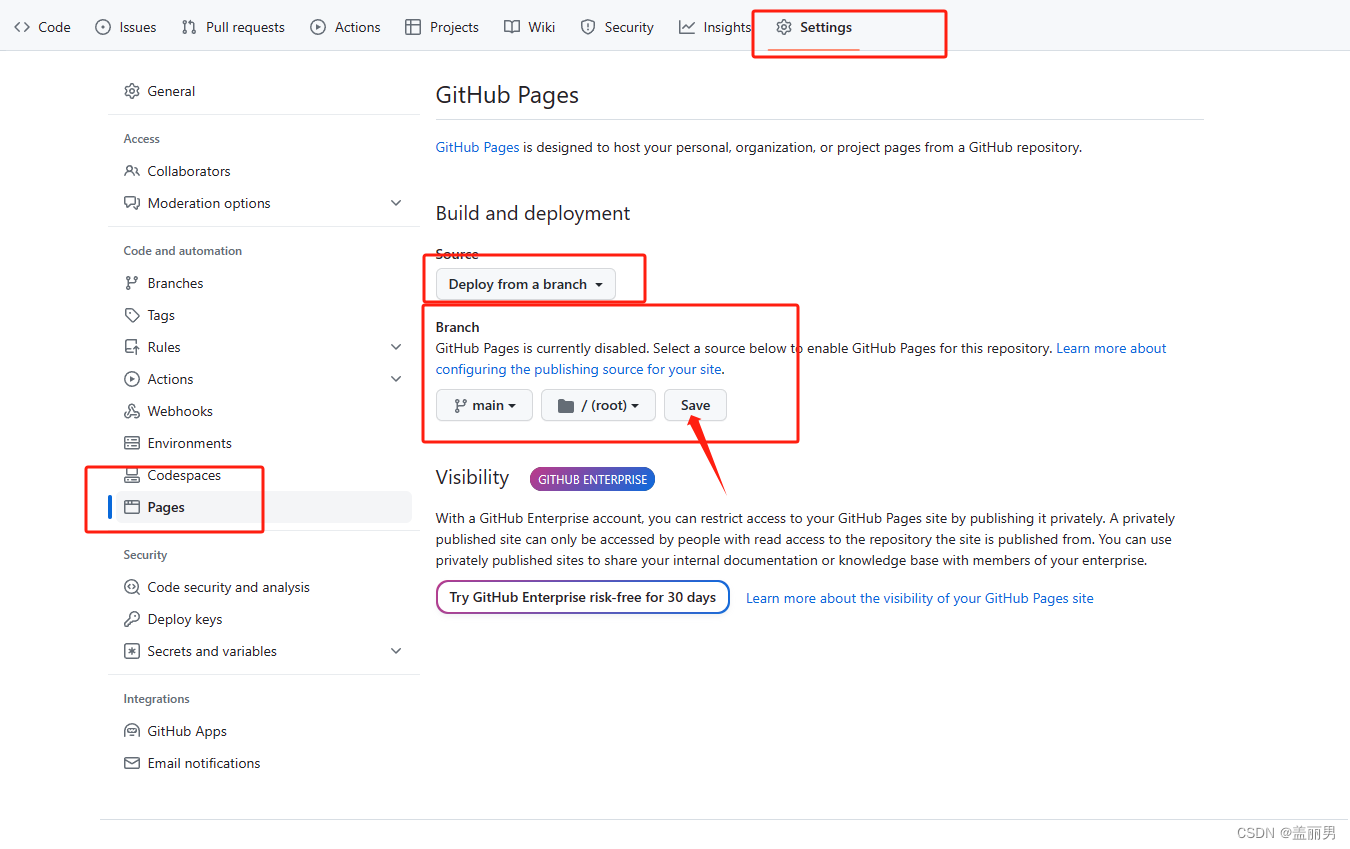
Task: Click the Collaborators people icon
Action: [x=132, y=171]
